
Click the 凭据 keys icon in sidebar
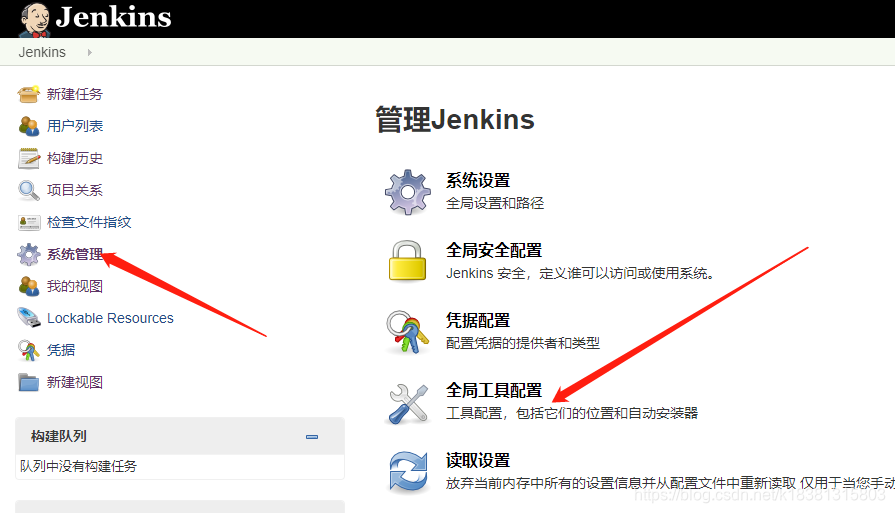[x=29, y=350]
